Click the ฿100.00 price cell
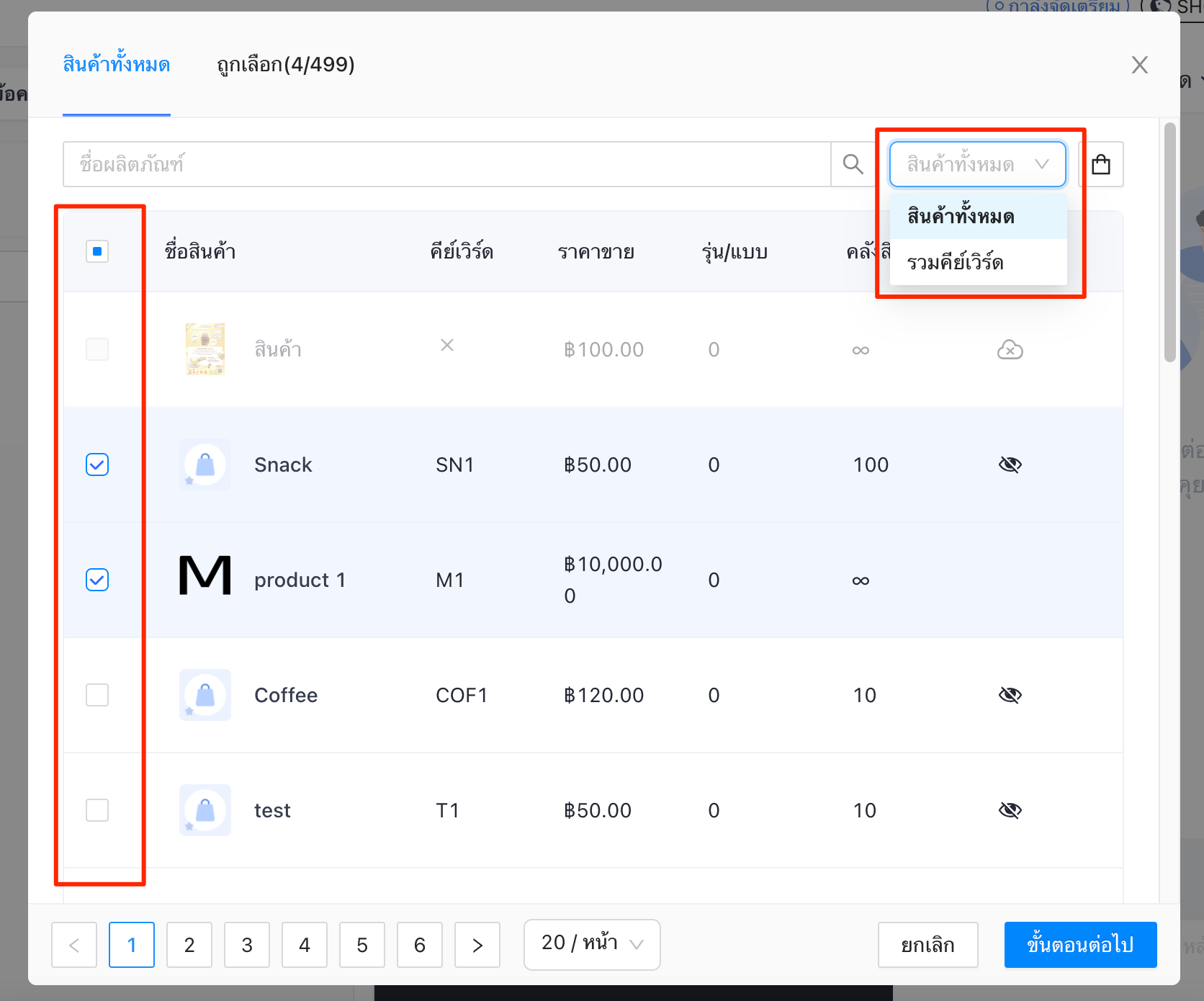Viewport: 1204px width, 1001px height. pos(603,349)
